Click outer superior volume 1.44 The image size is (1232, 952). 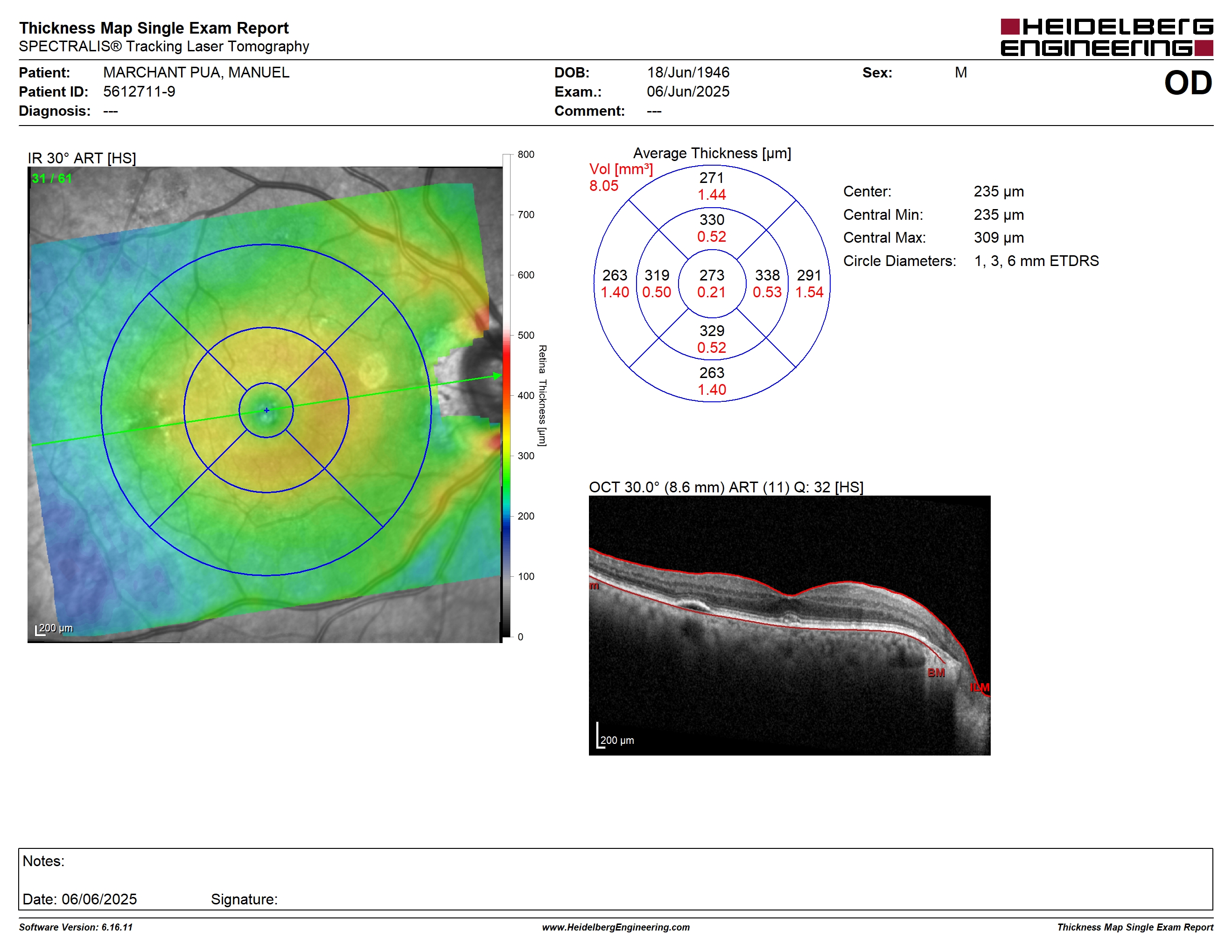click(x=711, y=195)
